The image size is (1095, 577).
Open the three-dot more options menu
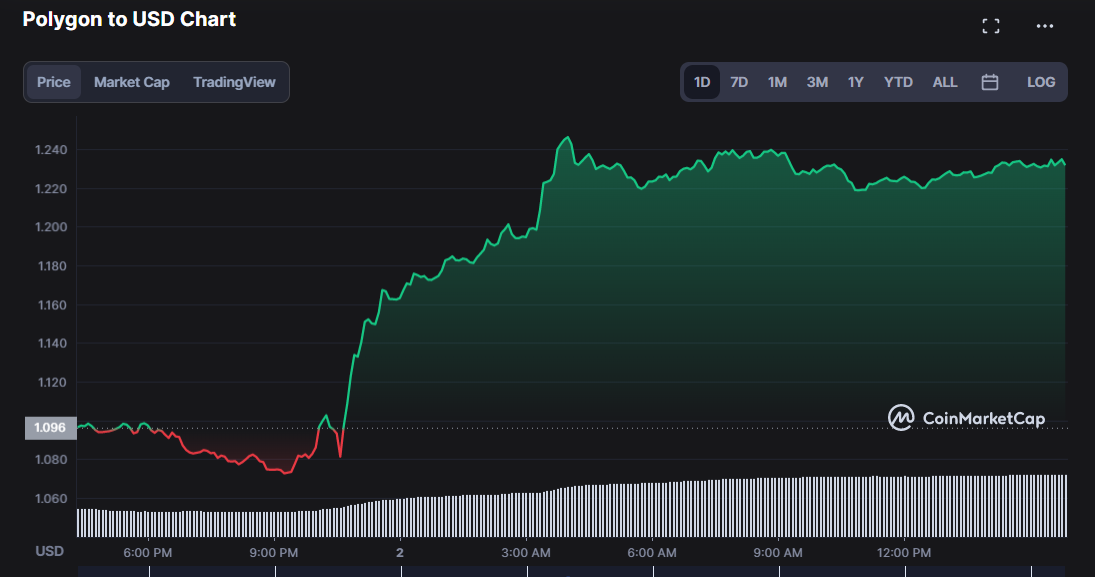[1045, 27]
